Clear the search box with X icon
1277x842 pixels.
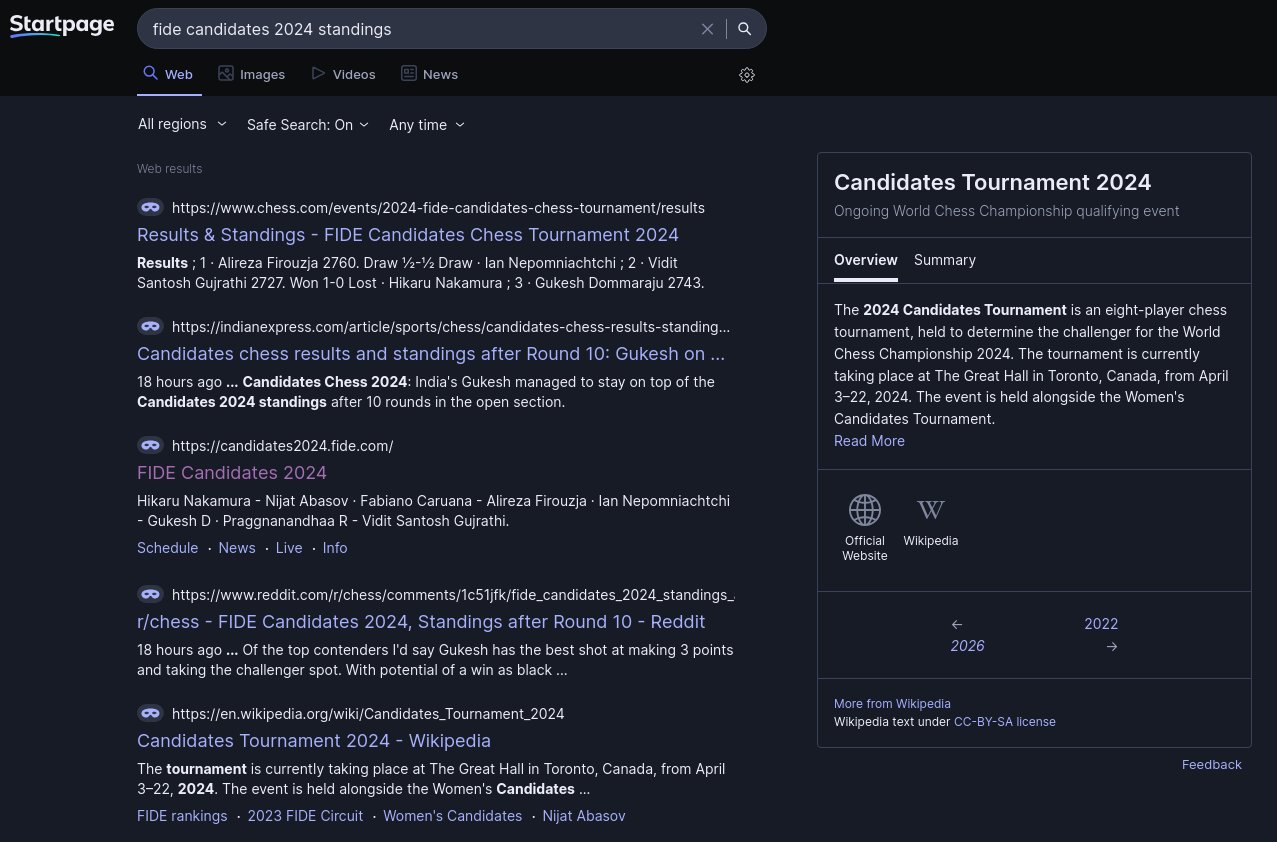pos(707,29)
